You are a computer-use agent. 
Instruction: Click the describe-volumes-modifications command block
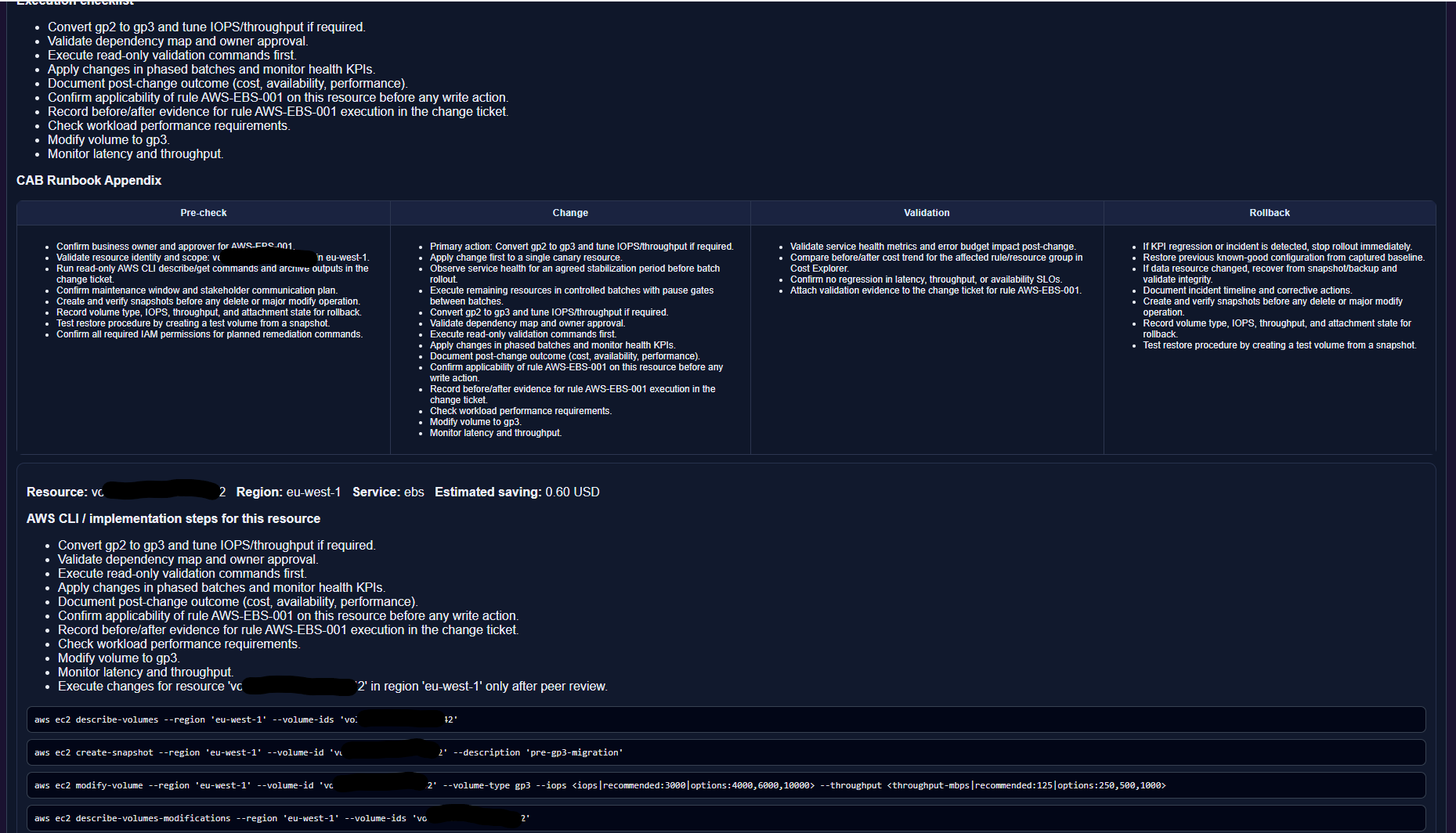pos(725,818)
